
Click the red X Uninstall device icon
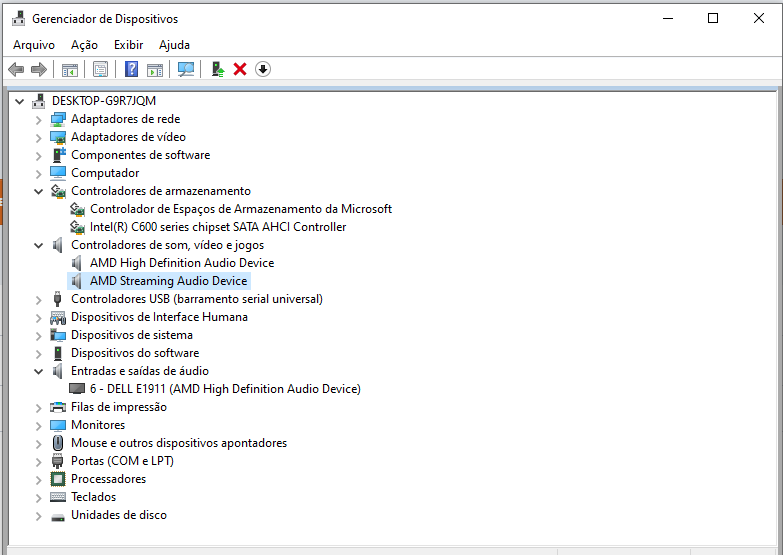[x=240, y=69]
